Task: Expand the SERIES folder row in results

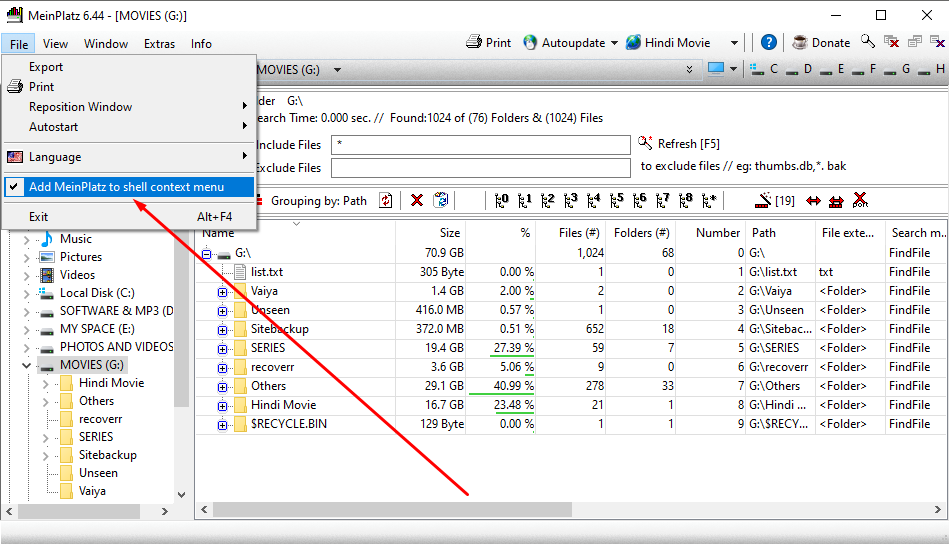Action: point(222,349)
